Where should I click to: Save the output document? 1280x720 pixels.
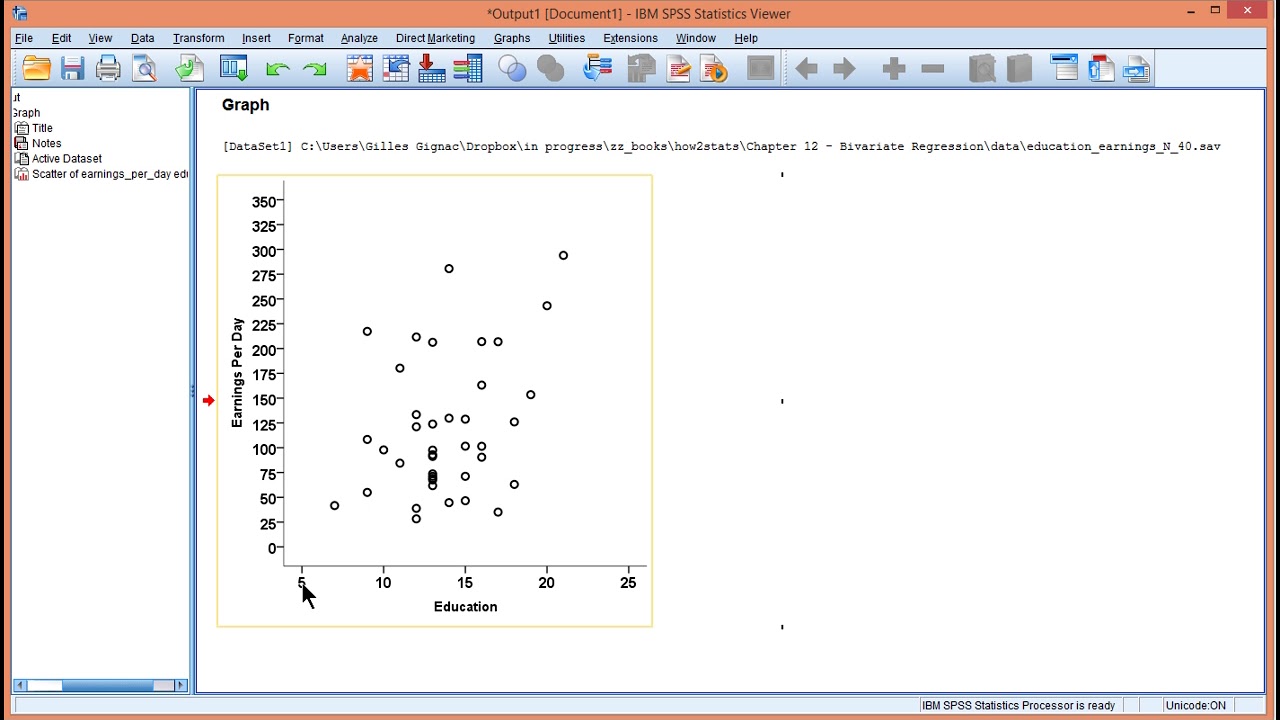[72, 68]
